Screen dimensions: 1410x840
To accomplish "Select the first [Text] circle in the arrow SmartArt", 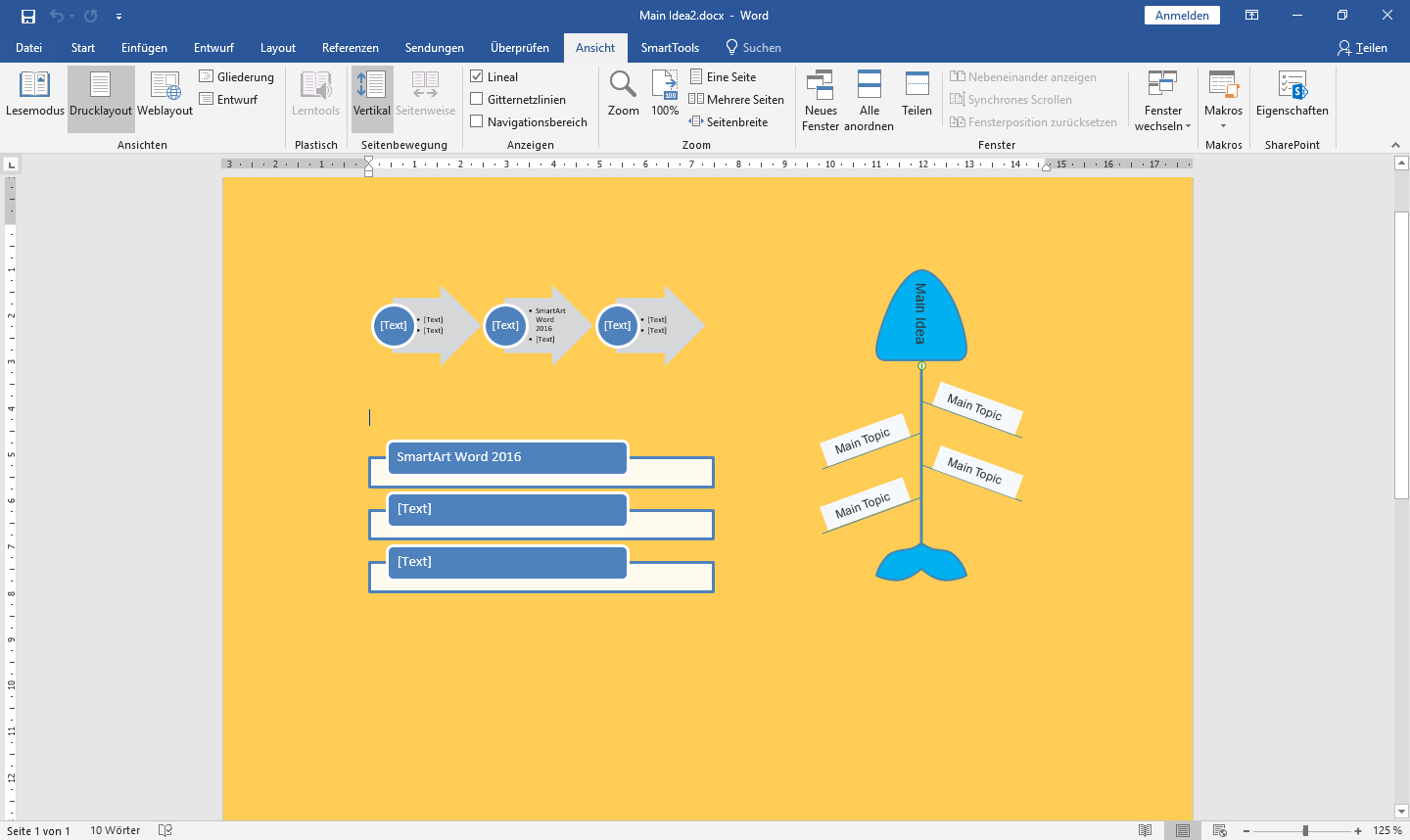I will [394, 326].
